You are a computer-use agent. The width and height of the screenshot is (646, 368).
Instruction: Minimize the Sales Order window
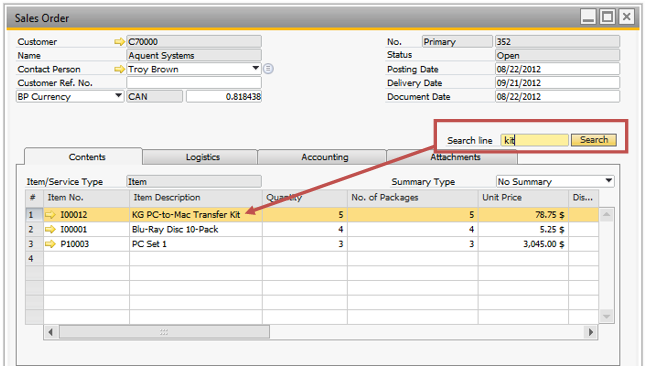588,17
